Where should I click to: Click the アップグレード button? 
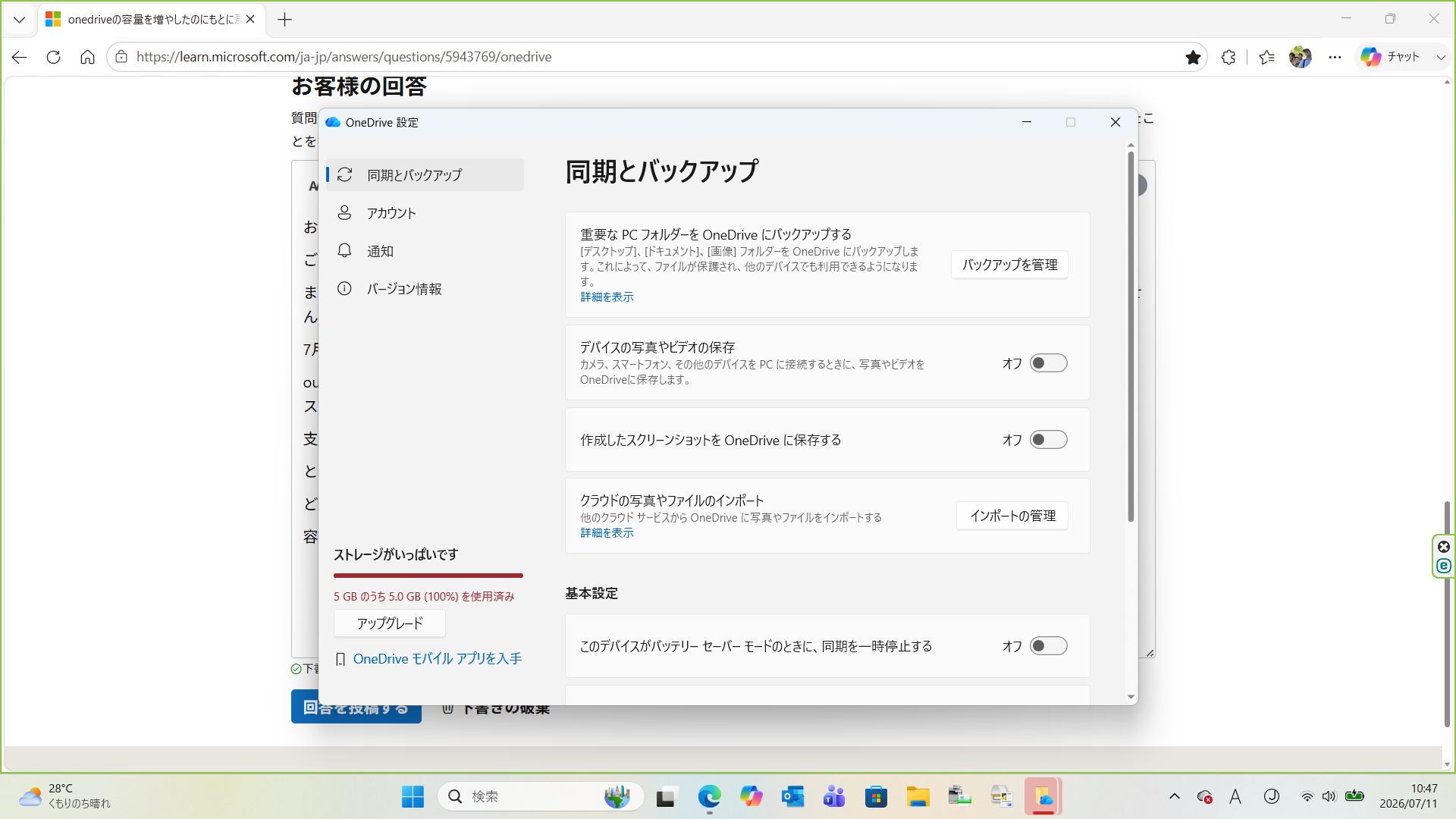point(390,623)
